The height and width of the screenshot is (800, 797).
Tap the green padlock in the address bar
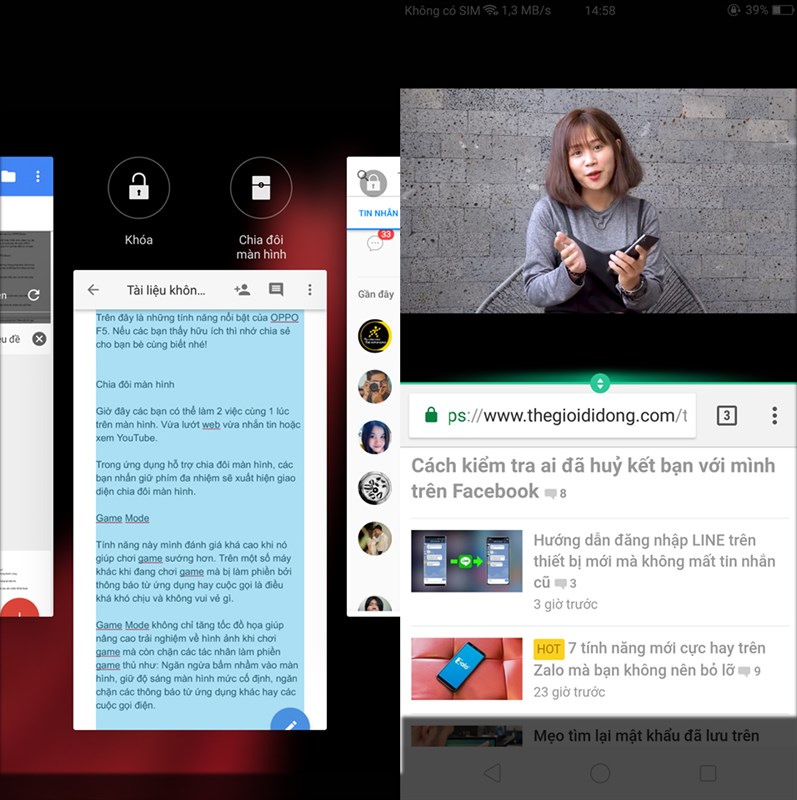pyautogui.click(x=431, y=415)
